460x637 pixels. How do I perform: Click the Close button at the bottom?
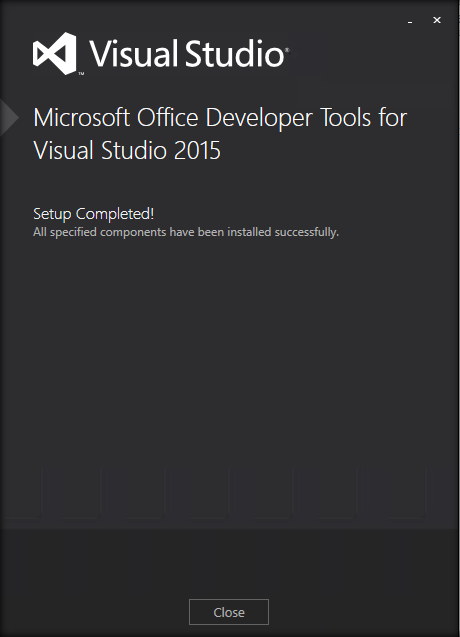coord(229,612)
